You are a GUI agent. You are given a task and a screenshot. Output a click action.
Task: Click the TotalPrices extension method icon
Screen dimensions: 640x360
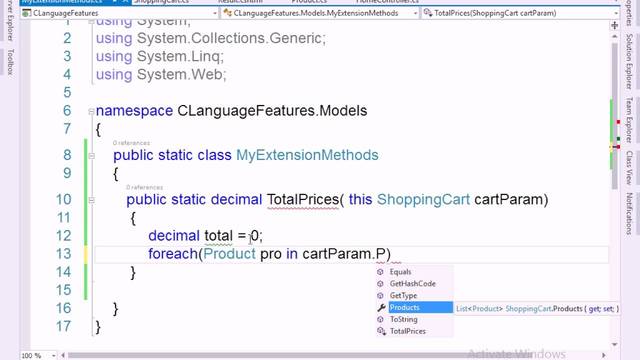tap(381, 331)
